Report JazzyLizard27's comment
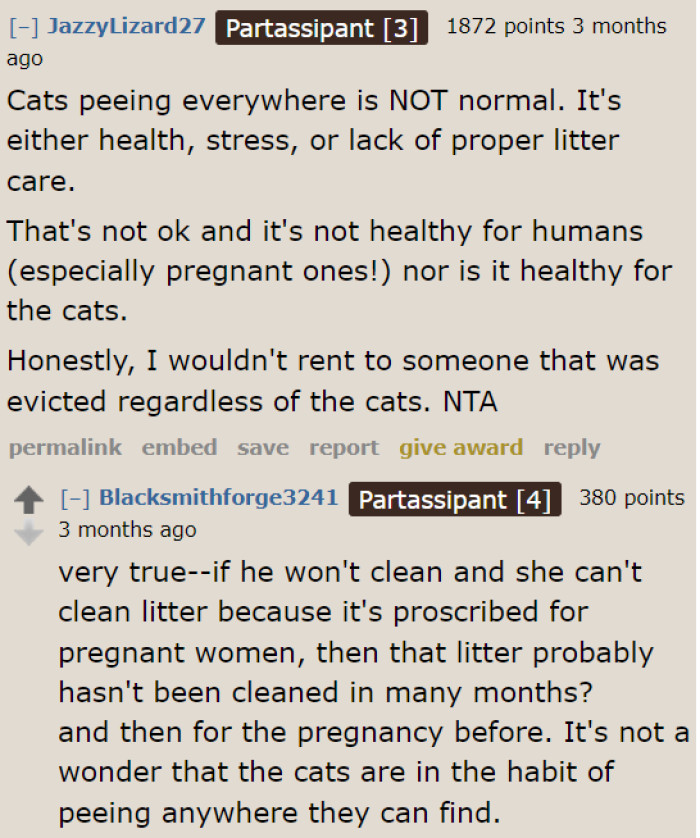Viewport: 700px width, 838px height. click(343, 447)
